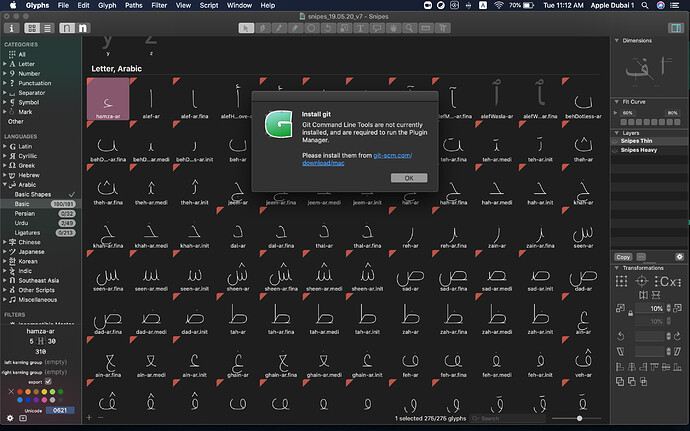The image size is (690, 431).
Task: Click OK in Install git dialog
Action: click(409, 178)
